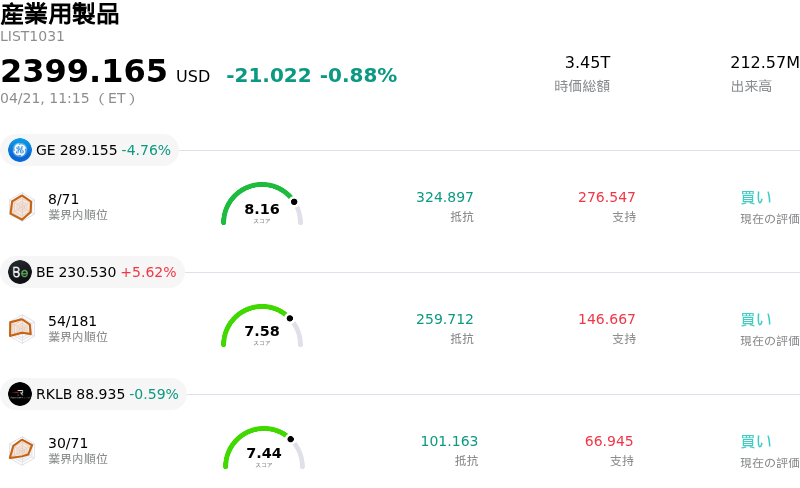Click RKLB industry rank 30/71

click(x=69, y=442)
